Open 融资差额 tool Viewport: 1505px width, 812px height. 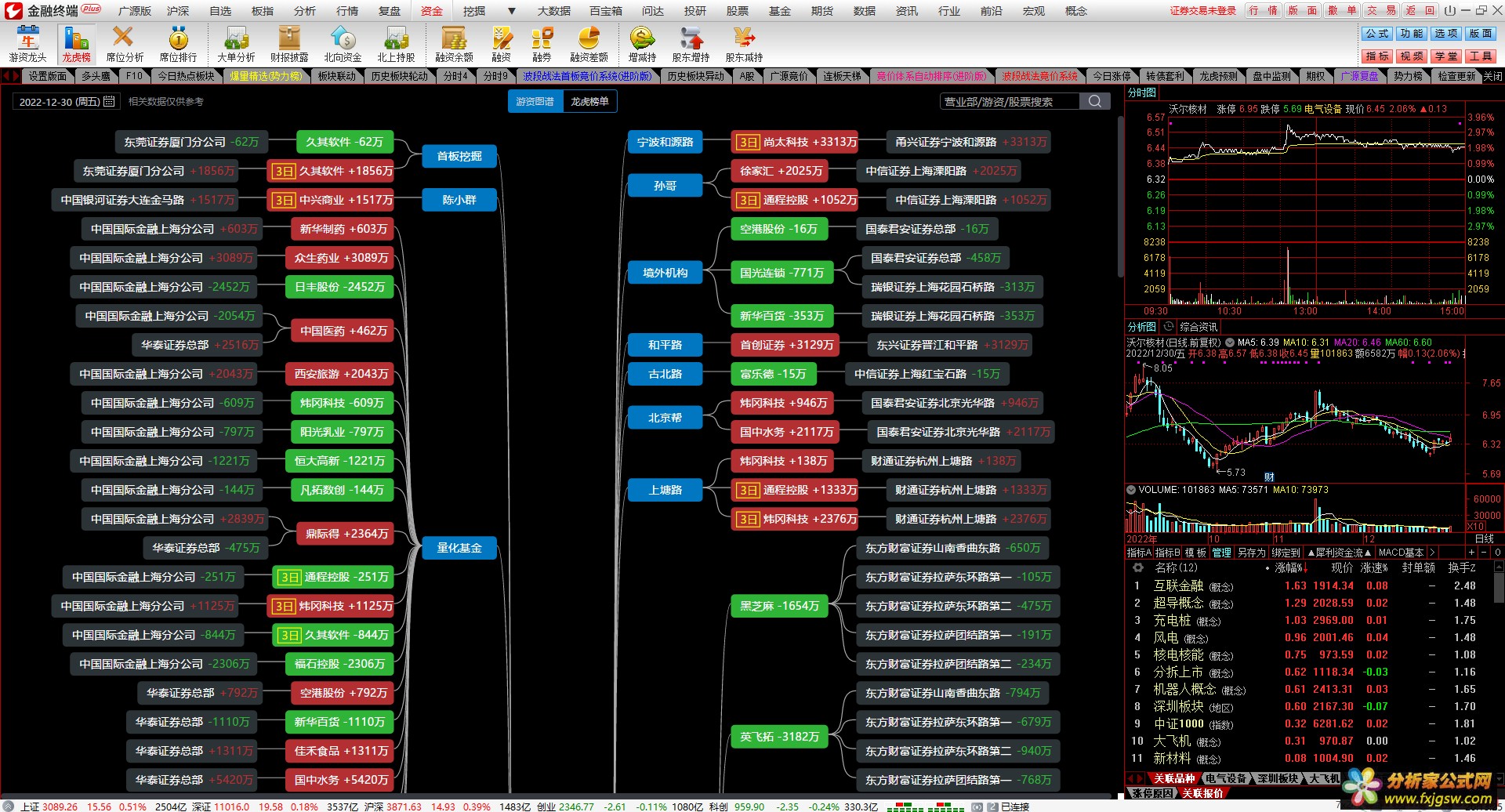click(589, 44)
